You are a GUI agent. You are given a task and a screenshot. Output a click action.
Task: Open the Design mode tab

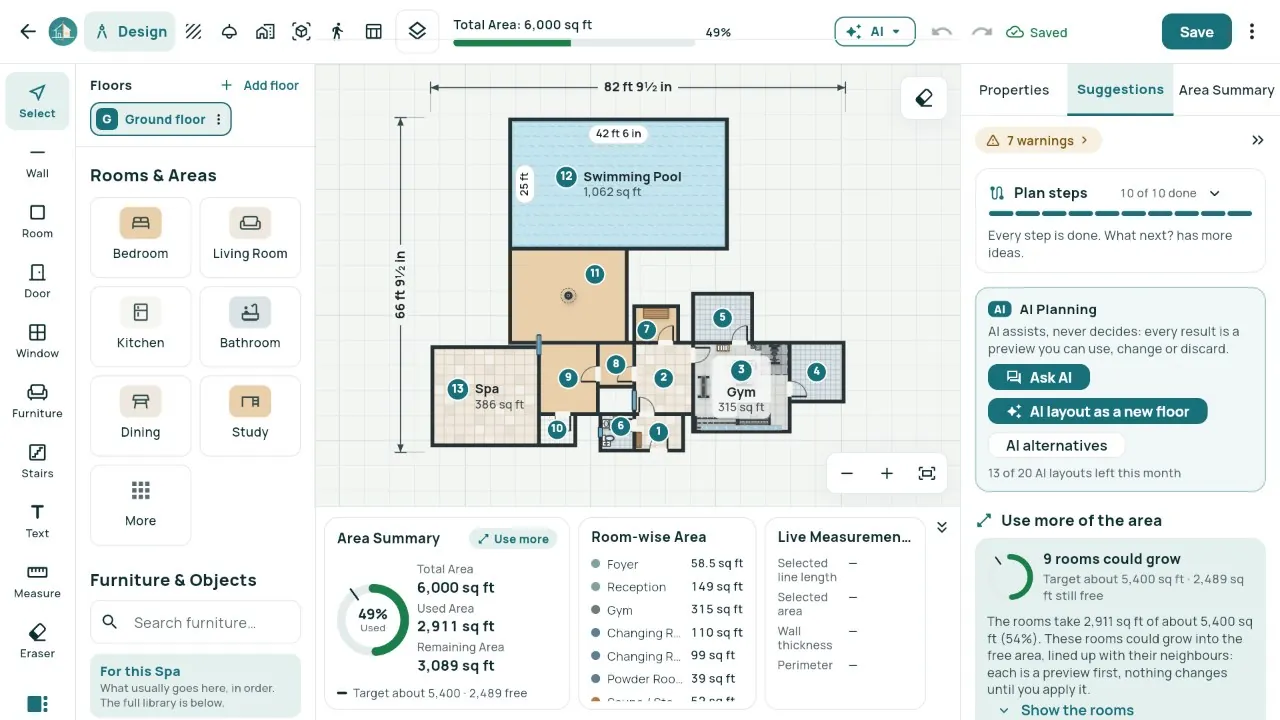click(130, 32)
